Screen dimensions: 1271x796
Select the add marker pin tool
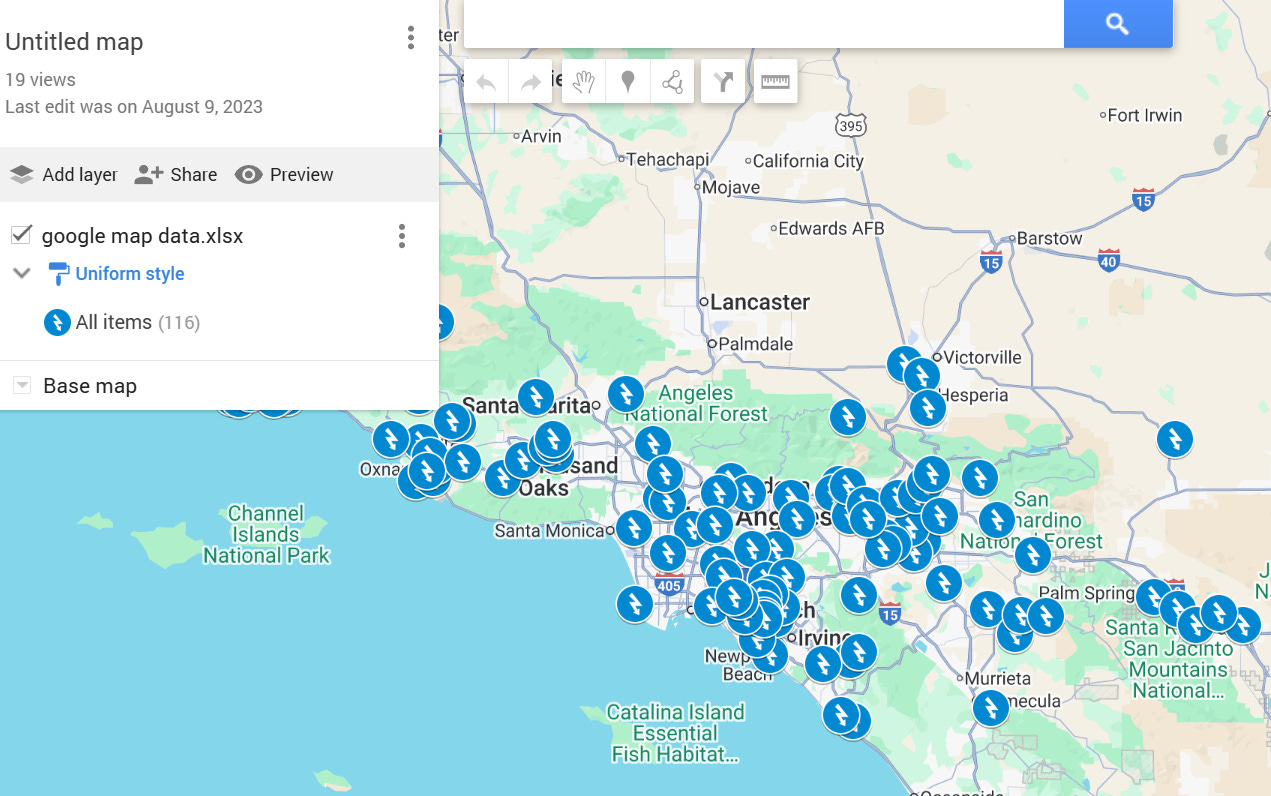[x=628, y=82]
